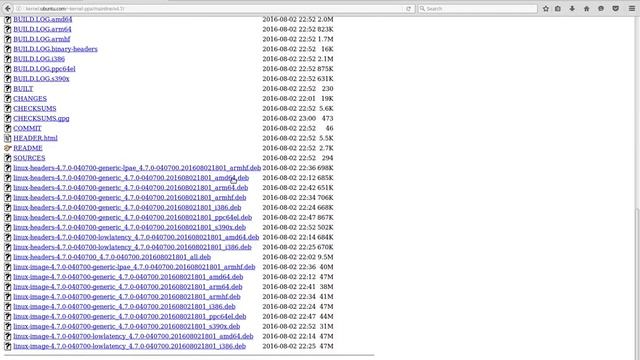Click file icon beside CHANGES
Image resolution: width=640 pixels, height=360 pixels.
coord(8,99)
